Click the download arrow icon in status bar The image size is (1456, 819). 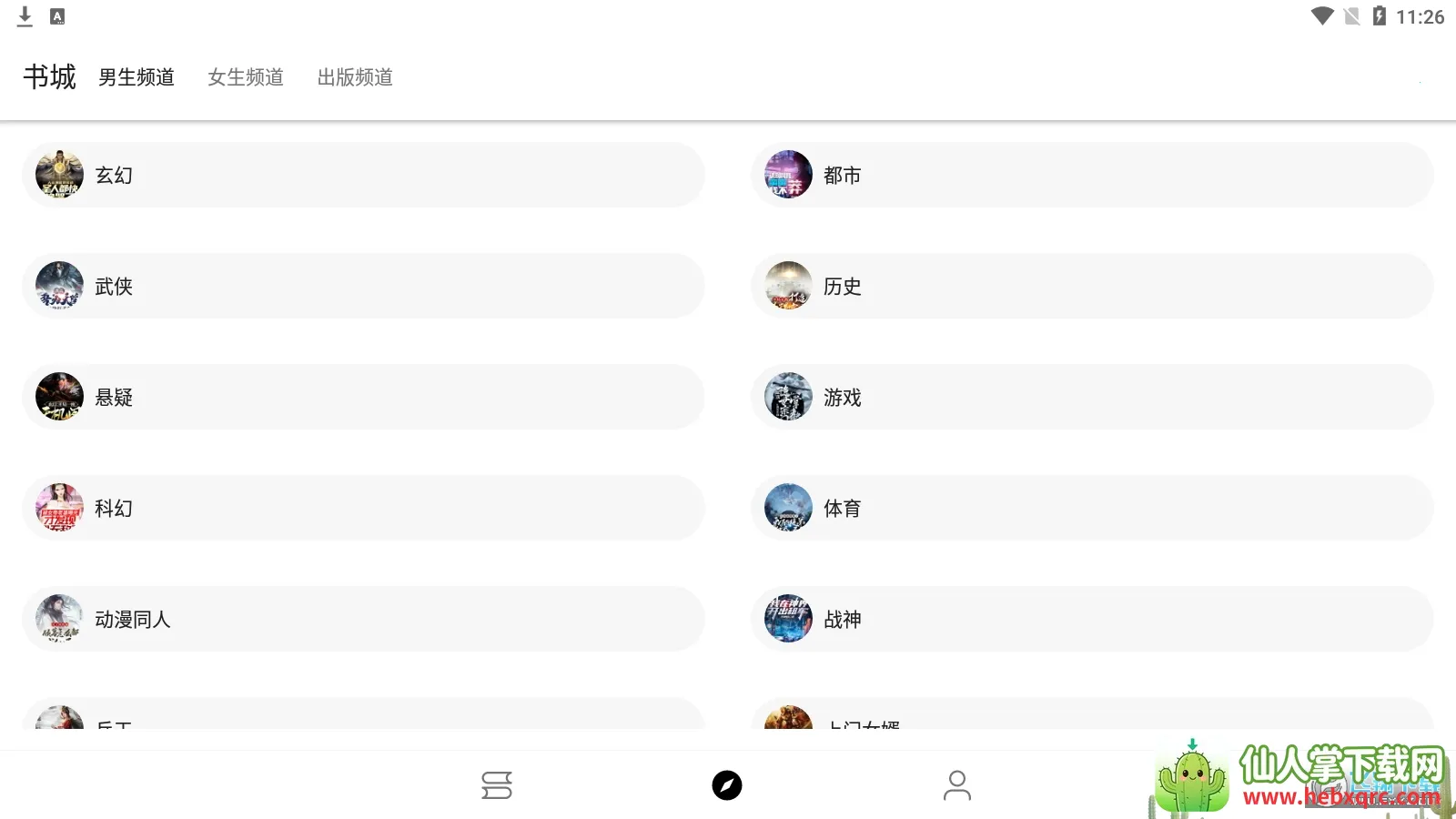pos(25,15)
